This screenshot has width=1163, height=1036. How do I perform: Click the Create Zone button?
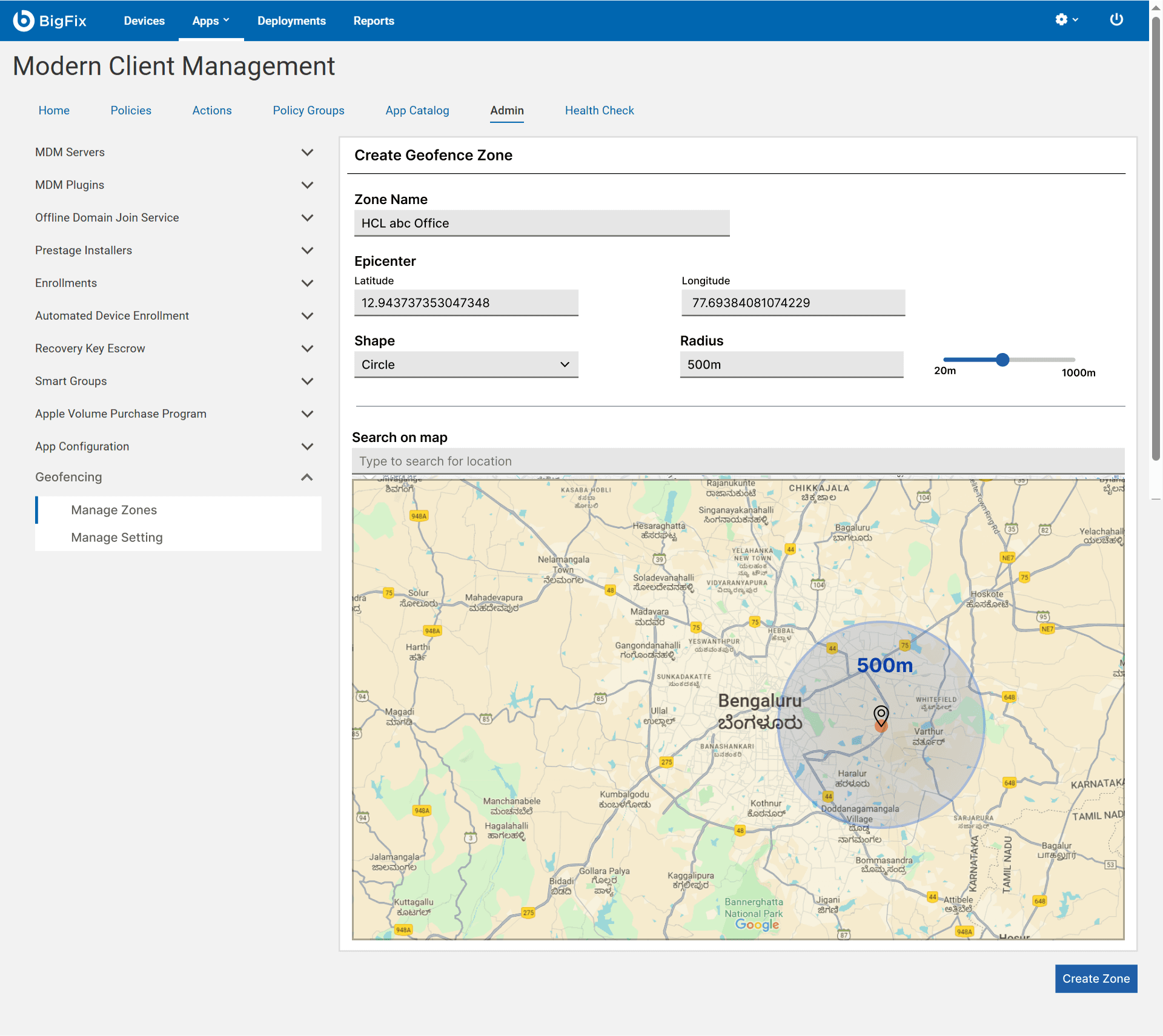click(1096, 978)
